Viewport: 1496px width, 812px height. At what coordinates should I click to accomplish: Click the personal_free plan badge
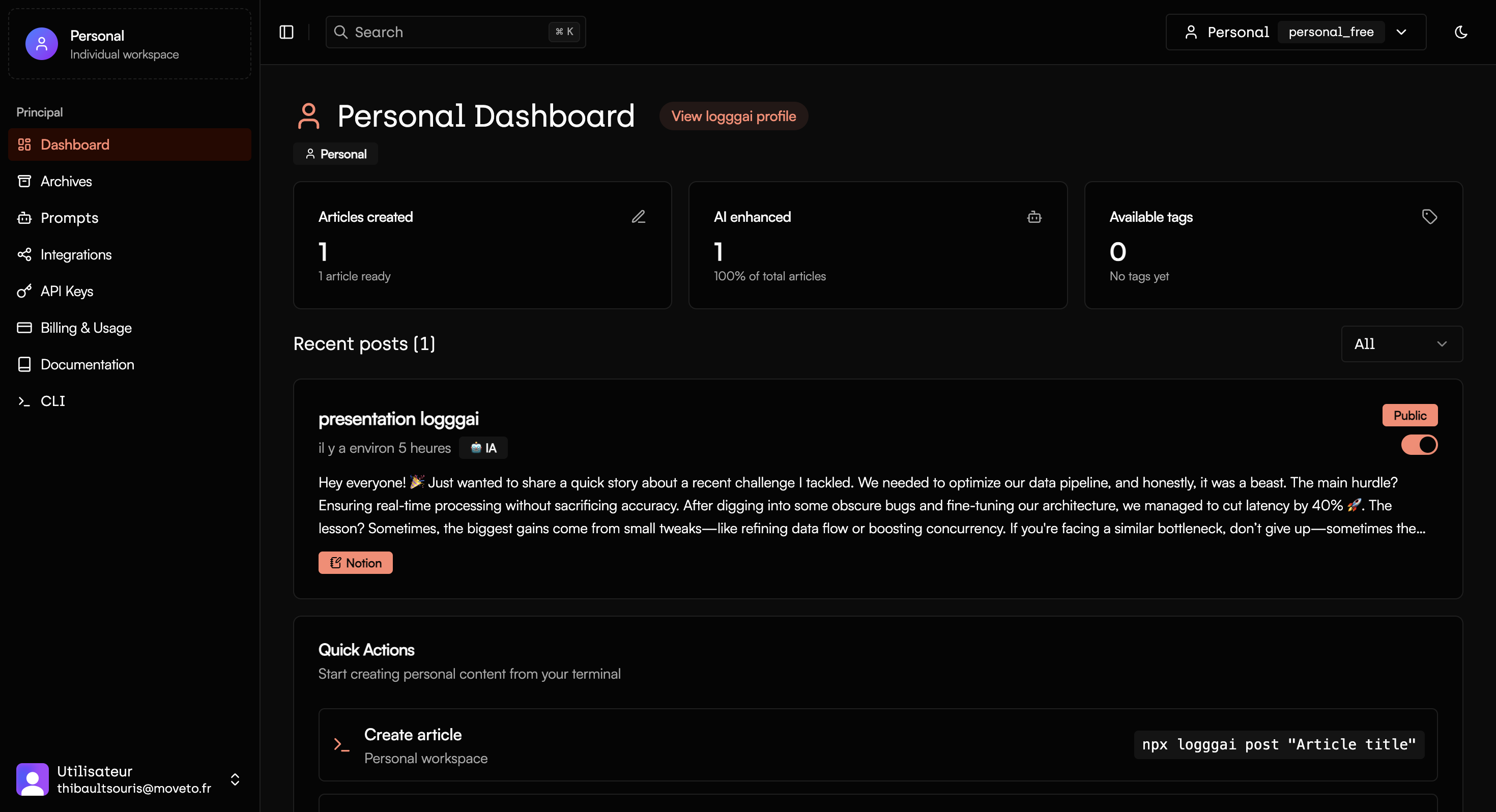coord(1331,32)
